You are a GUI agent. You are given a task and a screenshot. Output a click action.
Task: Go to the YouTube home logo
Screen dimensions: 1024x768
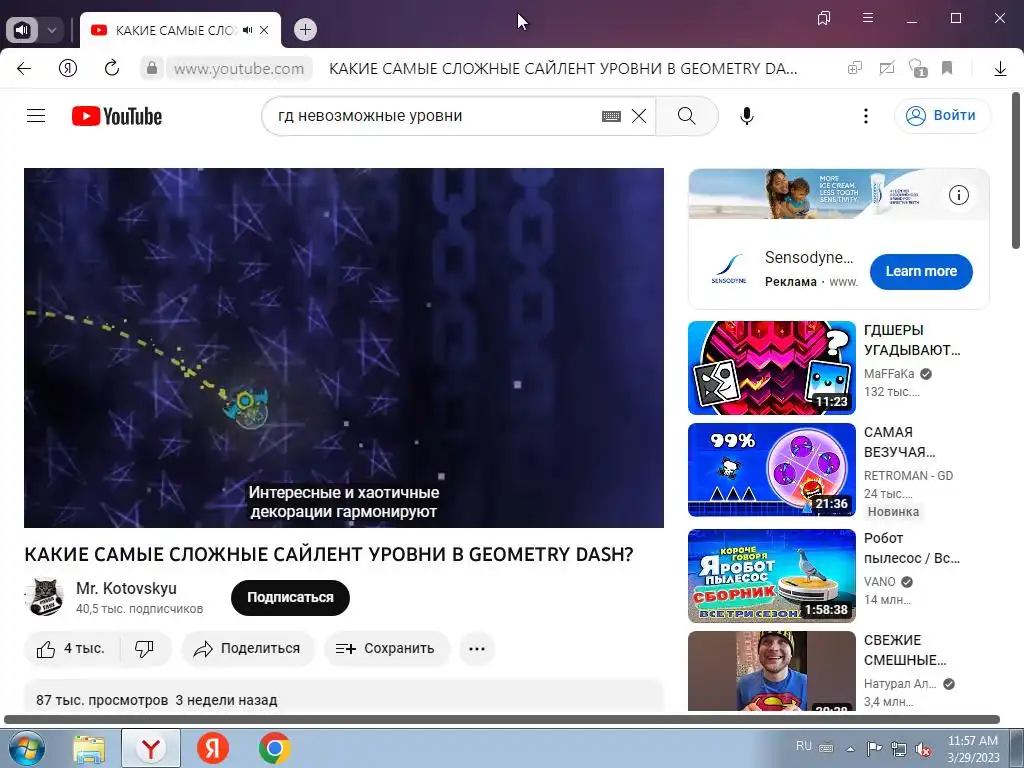(117, 116)
